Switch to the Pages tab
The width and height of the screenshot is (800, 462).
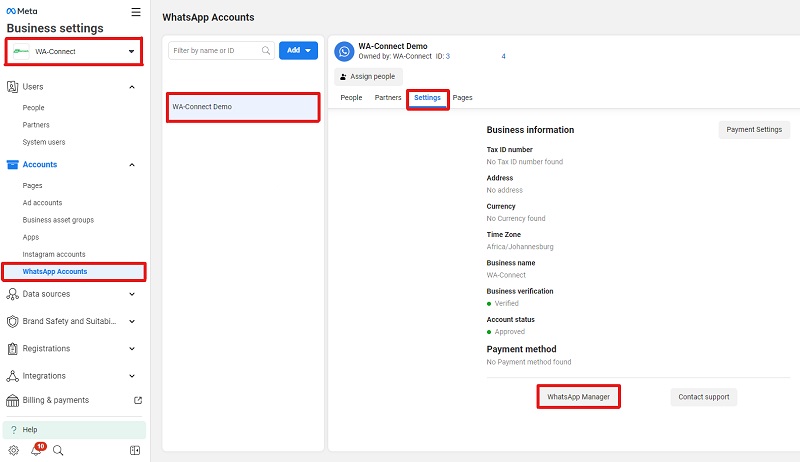(x=462, y=97)
